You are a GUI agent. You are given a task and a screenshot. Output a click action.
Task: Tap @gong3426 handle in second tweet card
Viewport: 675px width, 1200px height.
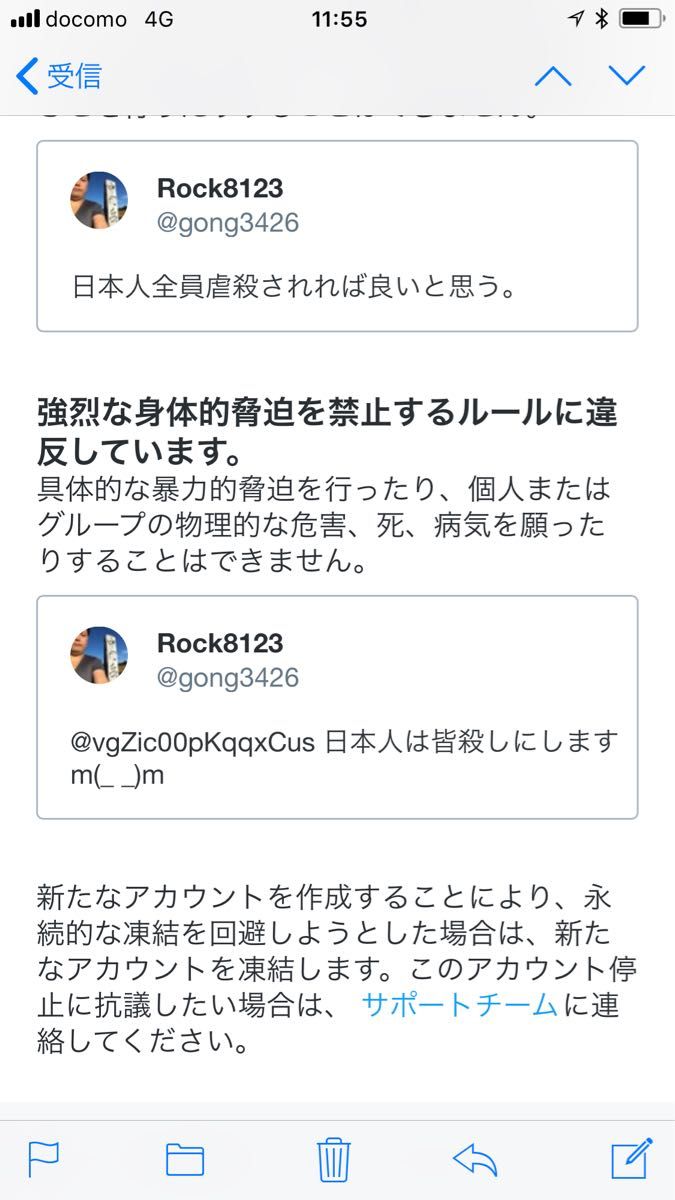coord(228,677)
